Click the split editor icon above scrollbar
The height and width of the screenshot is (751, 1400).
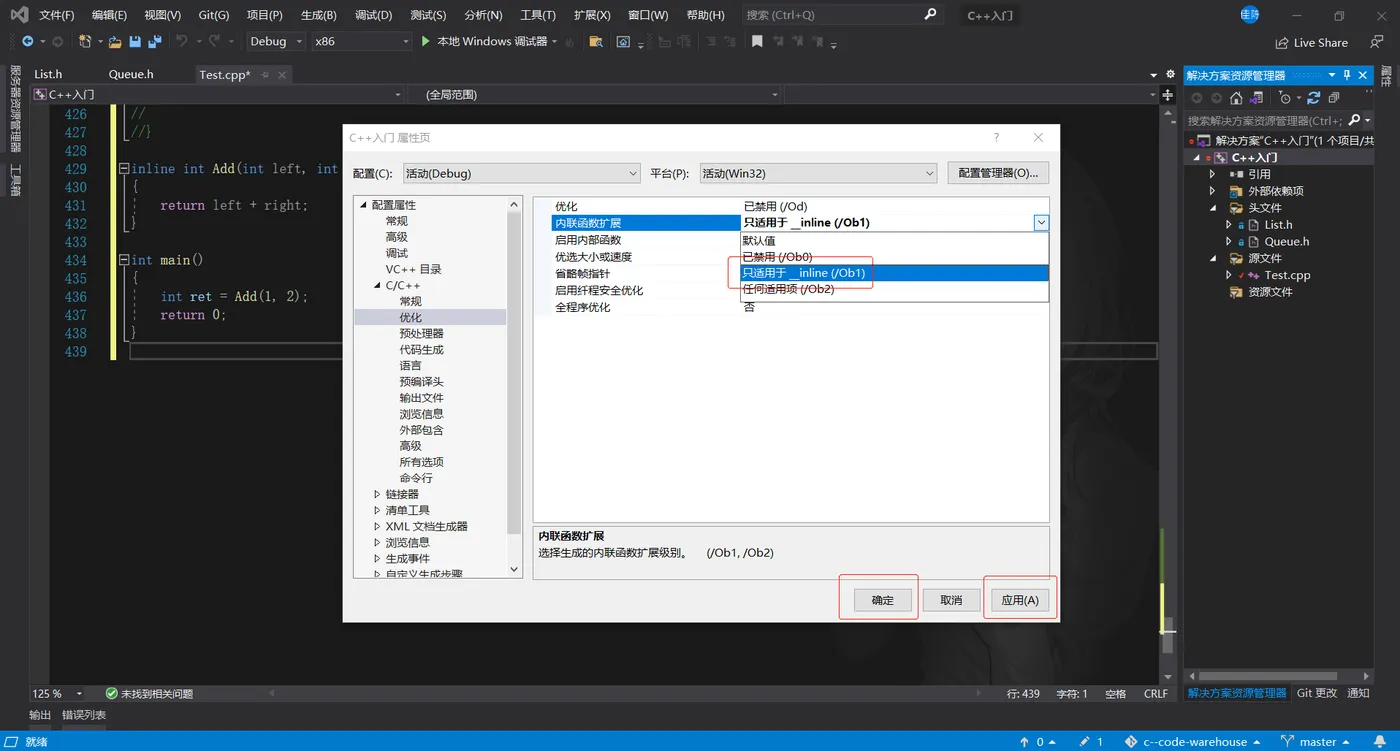click(x=1167, y=94)
